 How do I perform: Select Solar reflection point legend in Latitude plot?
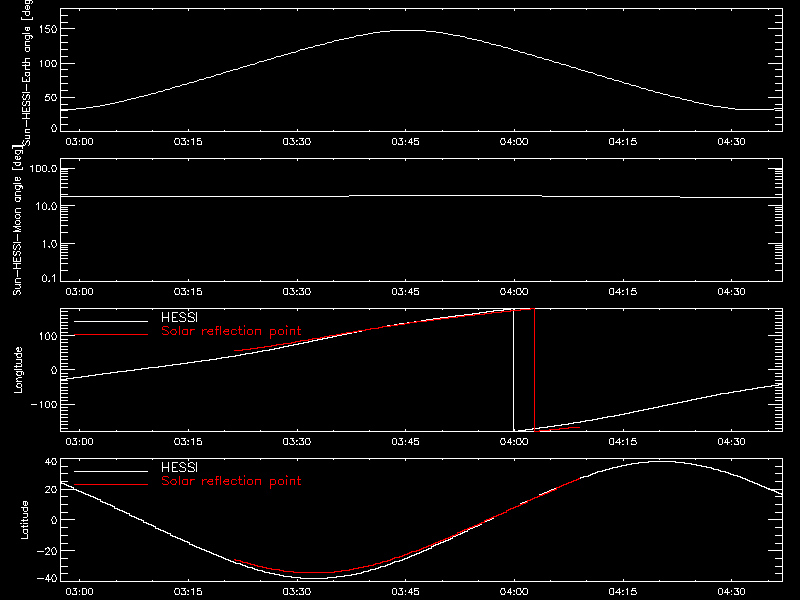point(231,481)
